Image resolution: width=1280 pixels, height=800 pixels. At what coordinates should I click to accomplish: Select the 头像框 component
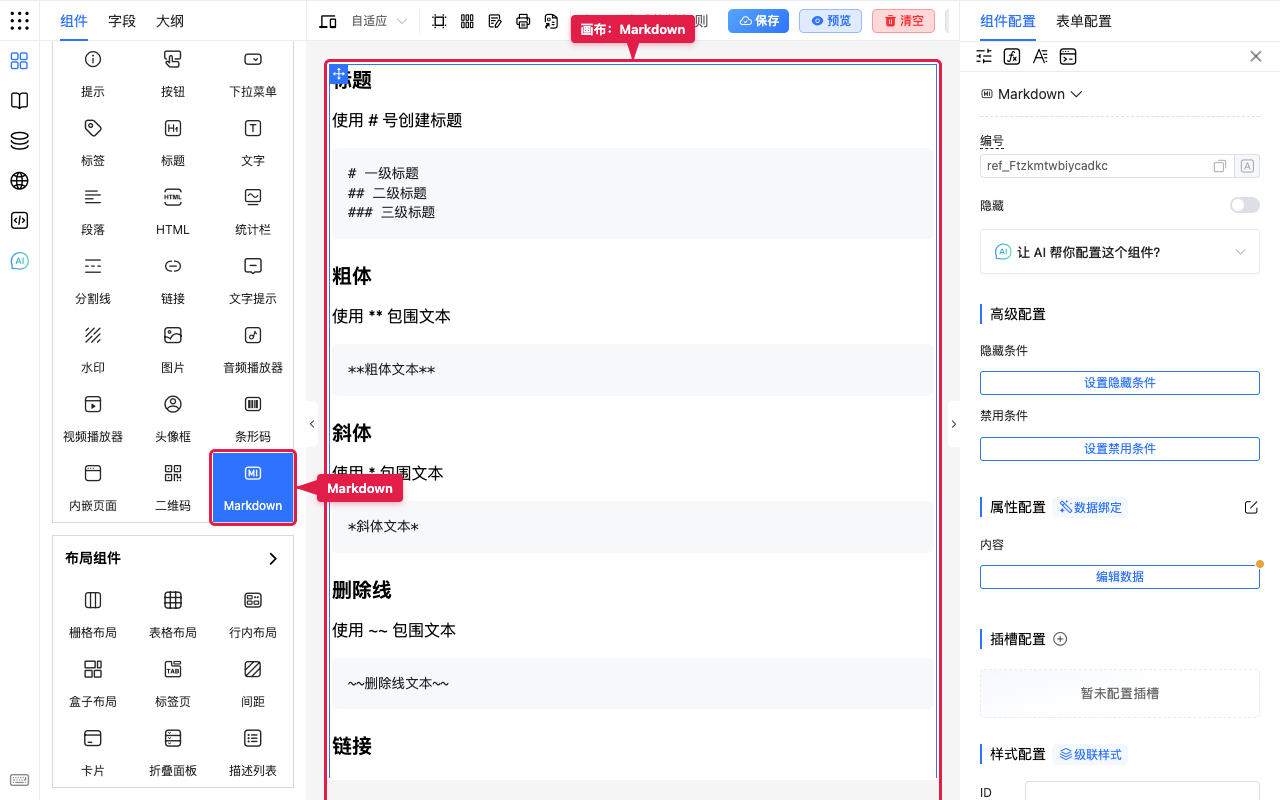[173, 418]
